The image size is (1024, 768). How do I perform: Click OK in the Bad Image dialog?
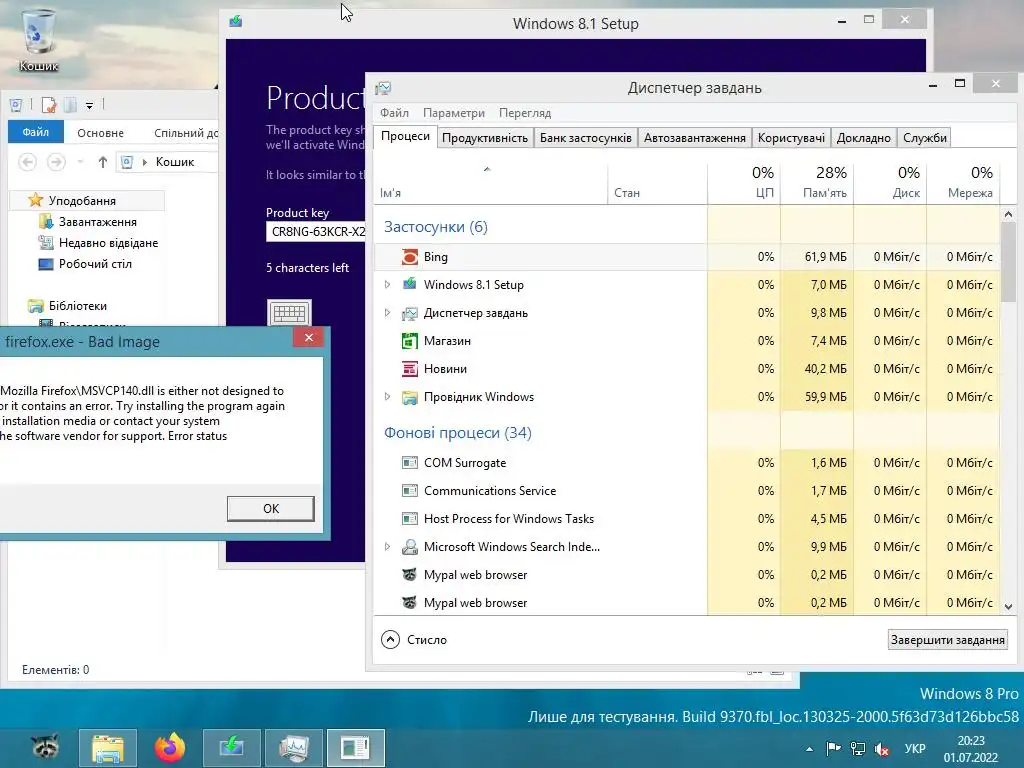pos(270,508)
